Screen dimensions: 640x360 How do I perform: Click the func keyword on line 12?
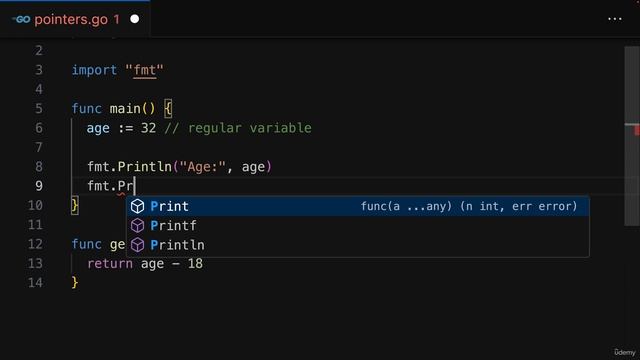[87, 244]
